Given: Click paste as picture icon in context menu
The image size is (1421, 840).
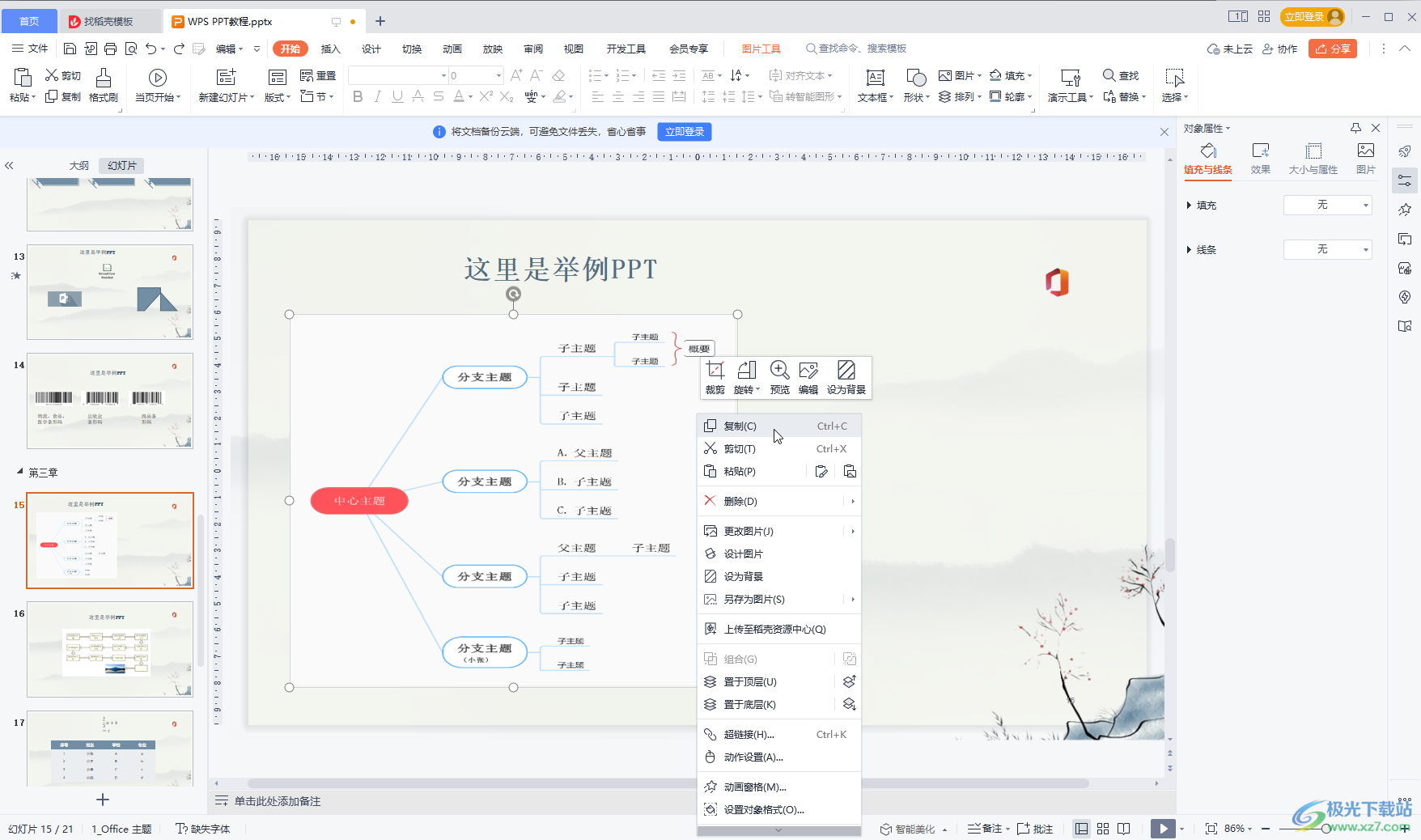Looking at the screenshot, I should 850,471.
